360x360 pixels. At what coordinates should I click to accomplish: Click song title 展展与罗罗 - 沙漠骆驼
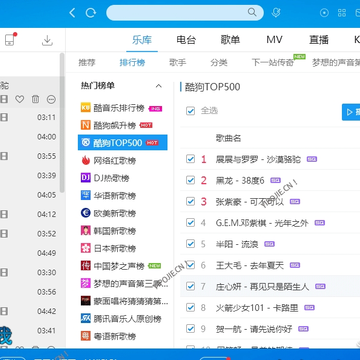click(258, 159)
